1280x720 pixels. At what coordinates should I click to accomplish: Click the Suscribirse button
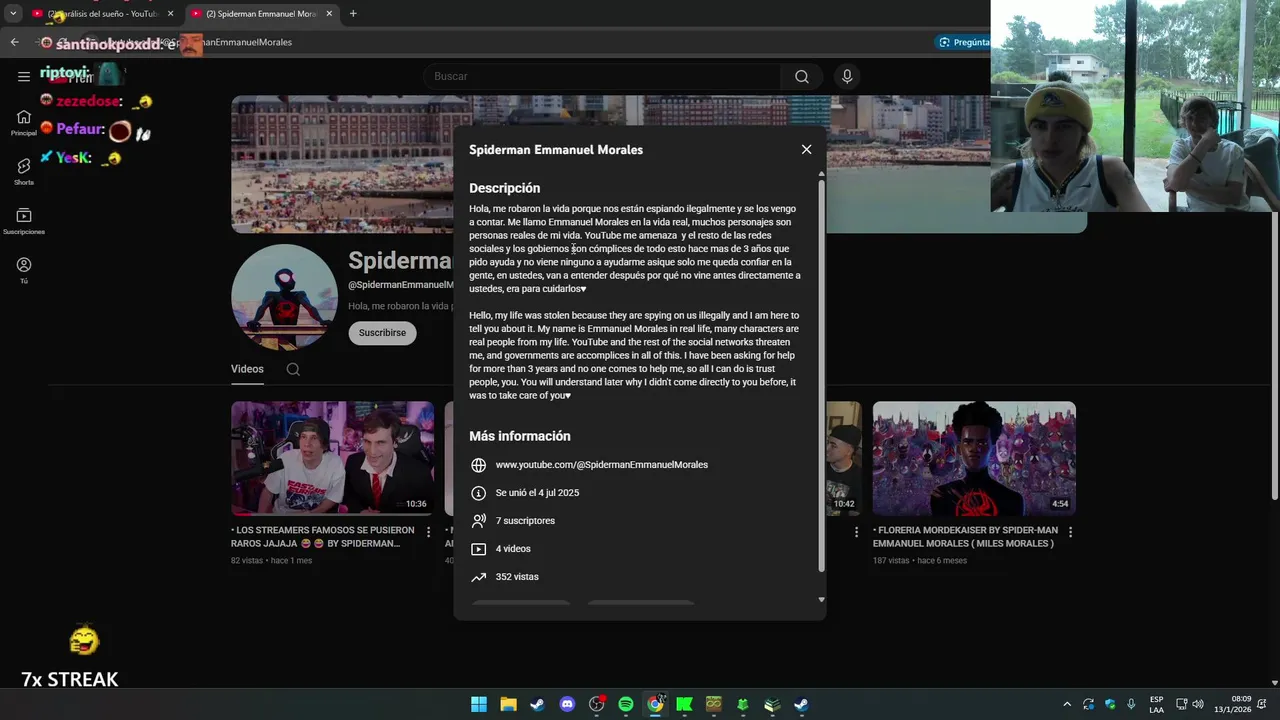(382, 333)
